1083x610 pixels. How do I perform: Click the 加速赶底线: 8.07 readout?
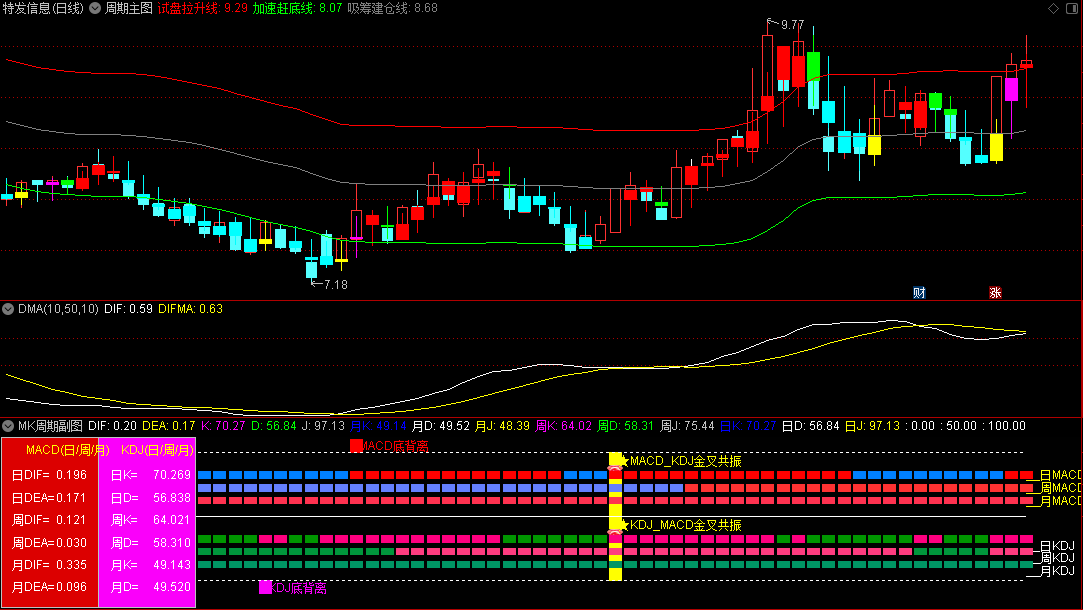[x=297, y=8]
